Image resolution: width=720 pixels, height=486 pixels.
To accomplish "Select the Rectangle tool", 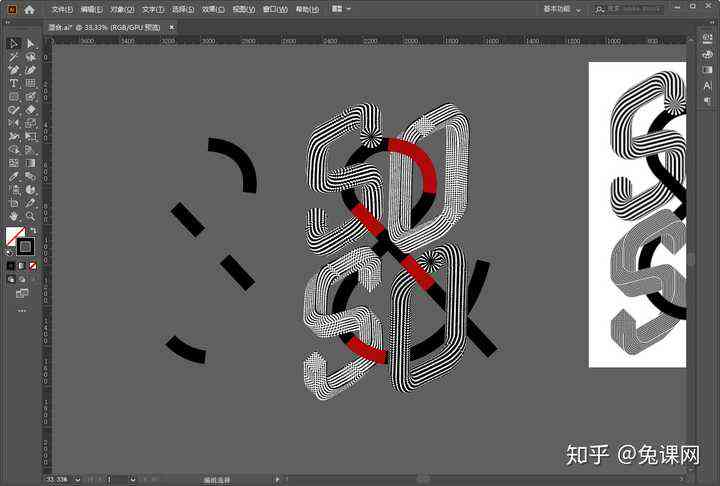I will [x=13, y=96].
